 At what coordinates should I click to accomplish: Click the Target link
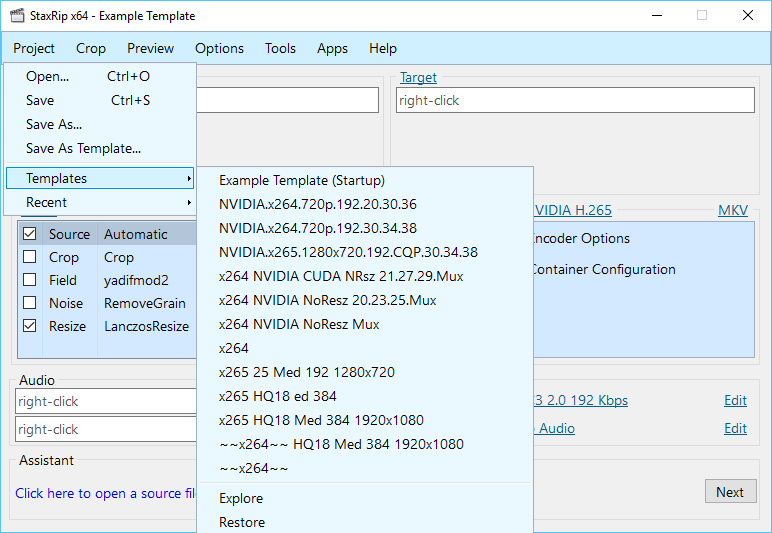418,77
